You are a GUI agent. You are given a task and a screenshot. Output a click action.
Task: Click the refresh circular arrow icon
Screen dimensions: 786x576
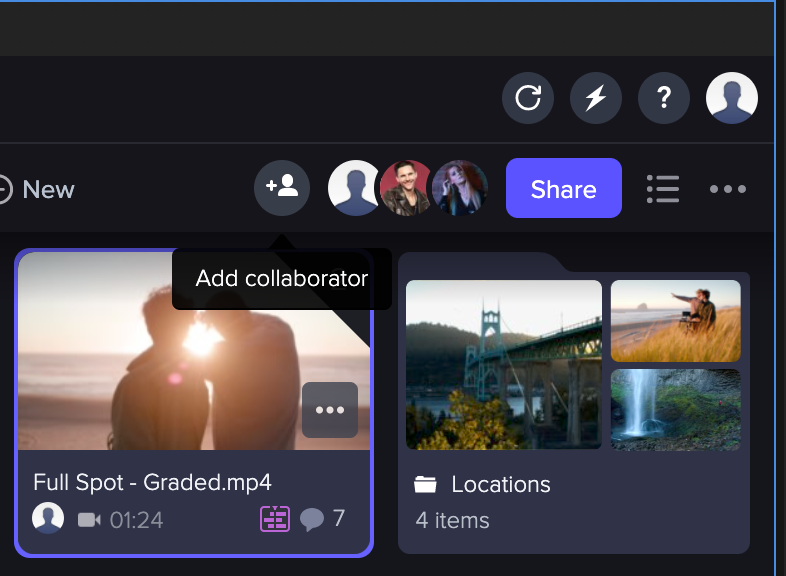[528, 98]
